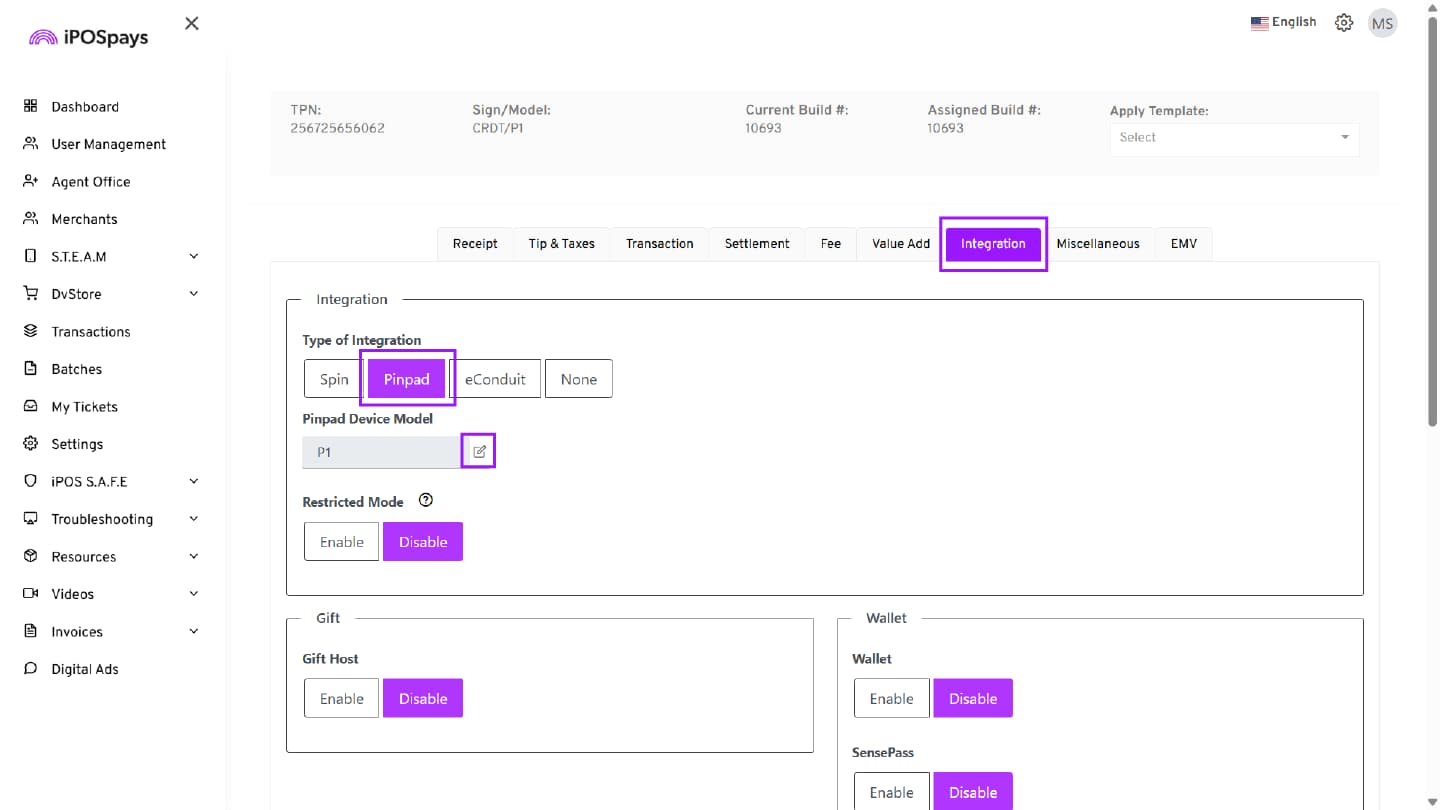Disable the Wallet option
The height and width of the screenshot is (810, 1440).
[x=972, y=699]
